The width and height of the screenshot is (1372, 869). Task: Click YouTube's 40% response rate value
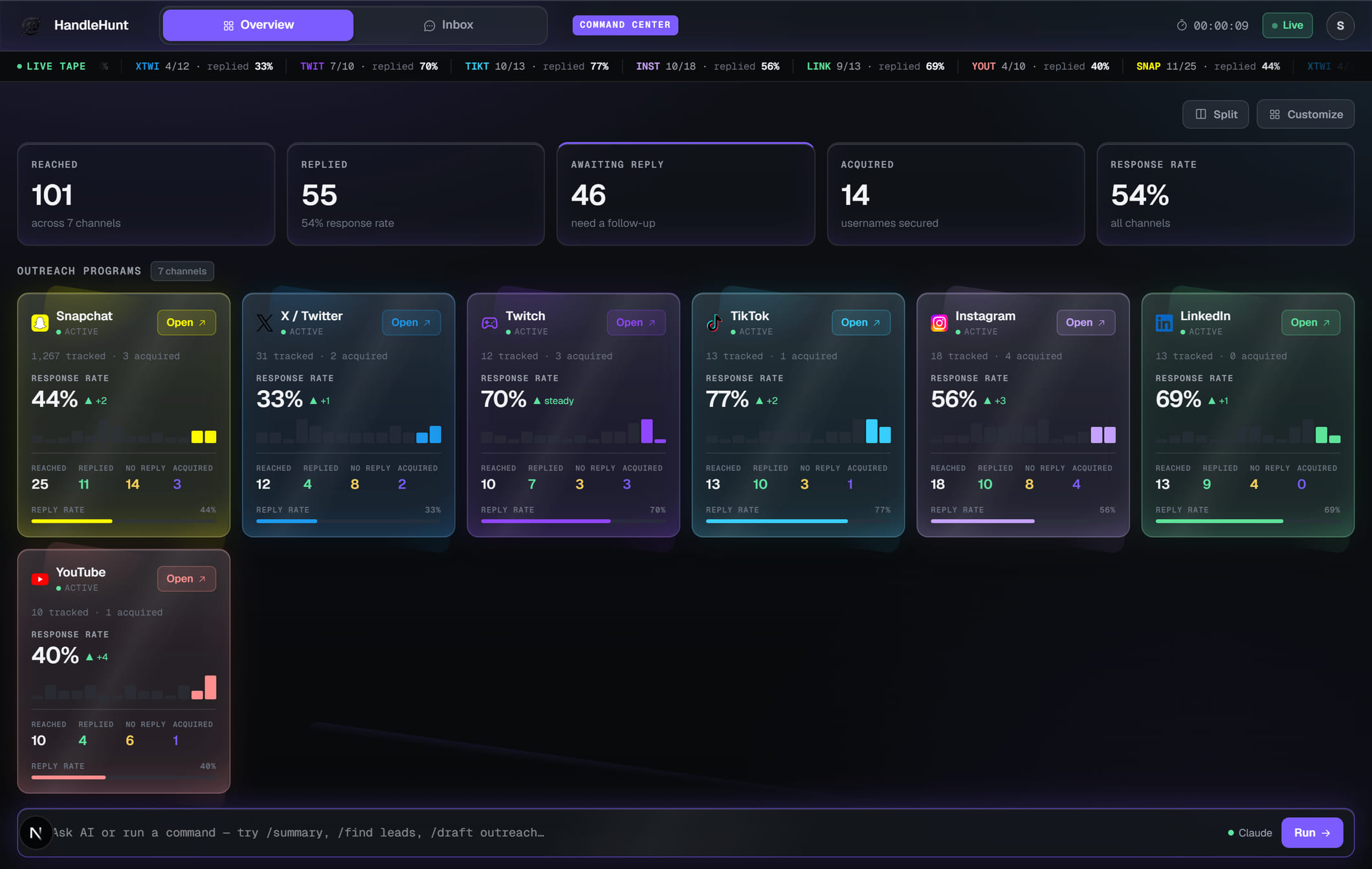click(x=54, y=655)
